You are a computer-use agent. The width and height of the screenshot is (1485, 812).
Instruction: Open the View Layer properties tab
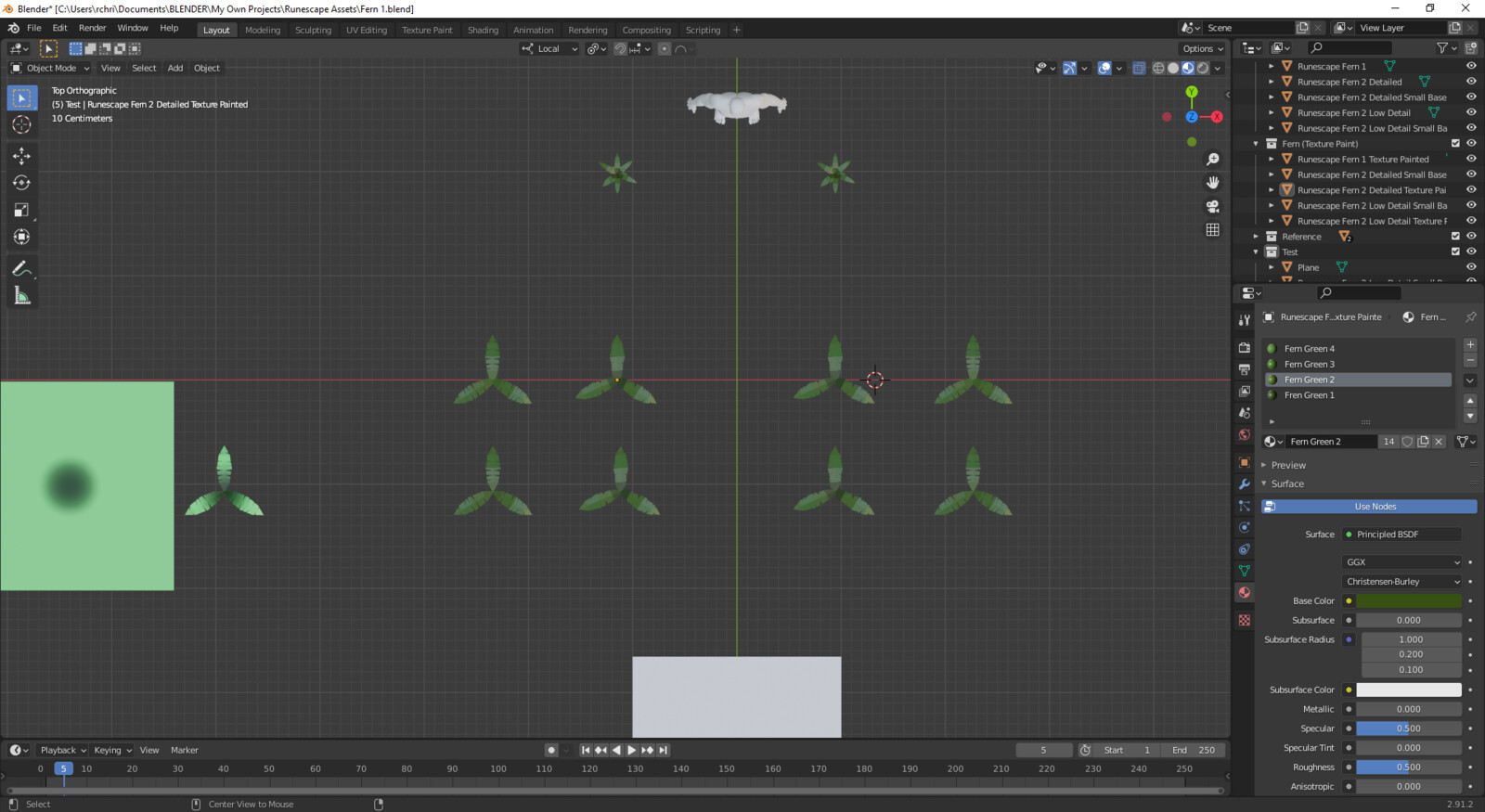(1245, 391)
